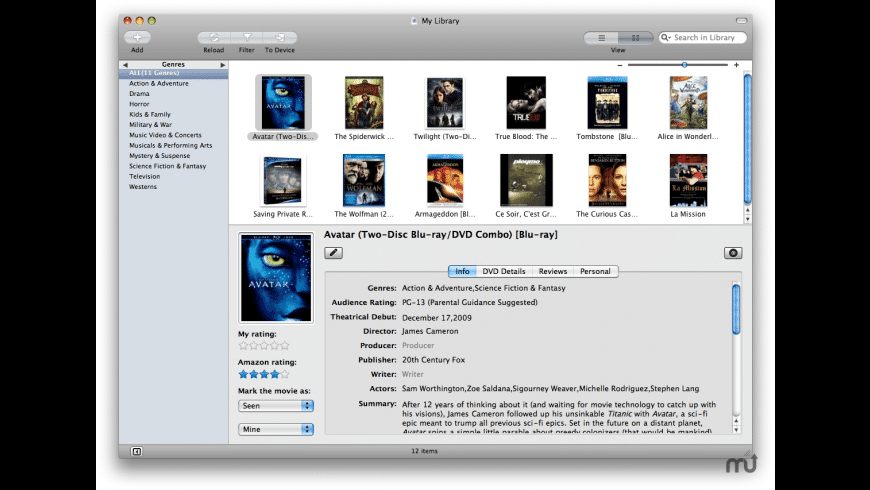
Task: Open the Seen status dropdown
Action: 276,406
